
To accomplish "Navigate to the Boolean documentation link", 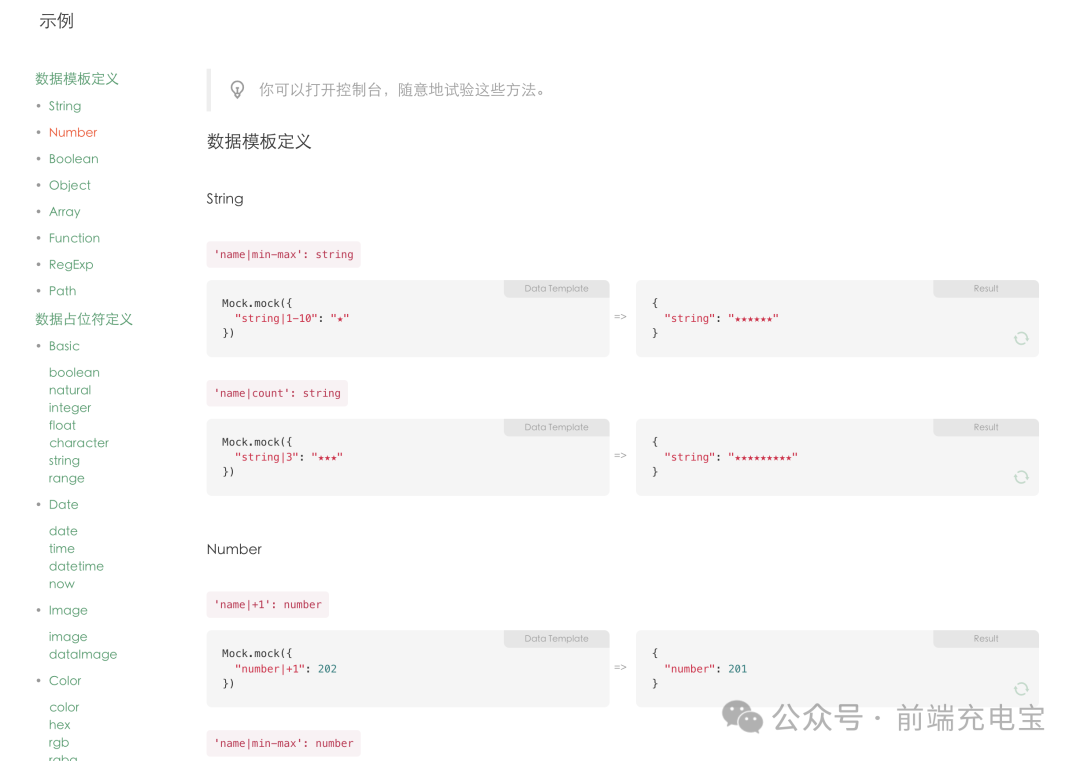I will pyautogui.click(x=73, y=158).
